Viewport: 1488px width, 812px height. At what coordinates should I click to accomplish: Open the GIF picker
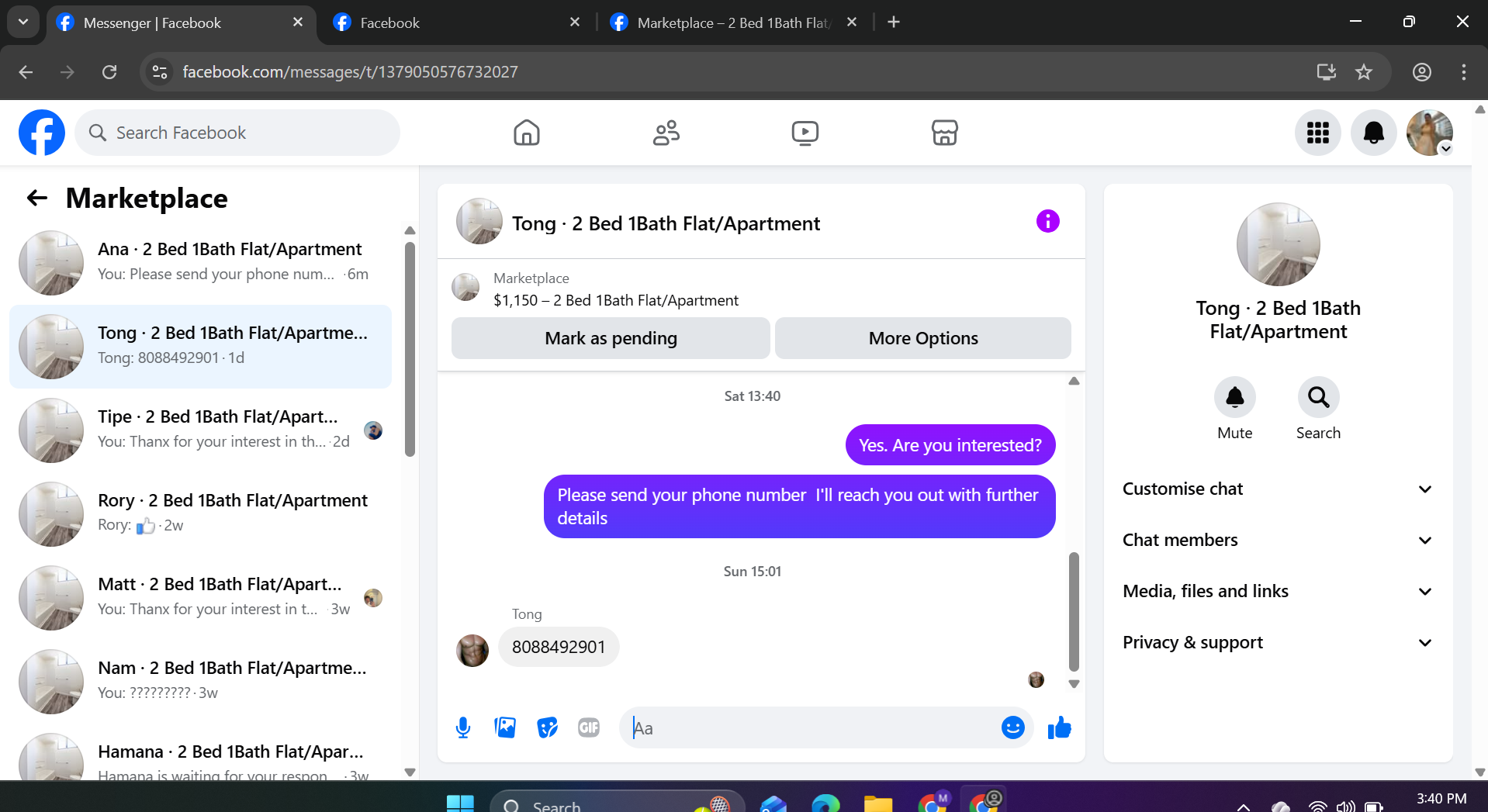click(589, 727)
